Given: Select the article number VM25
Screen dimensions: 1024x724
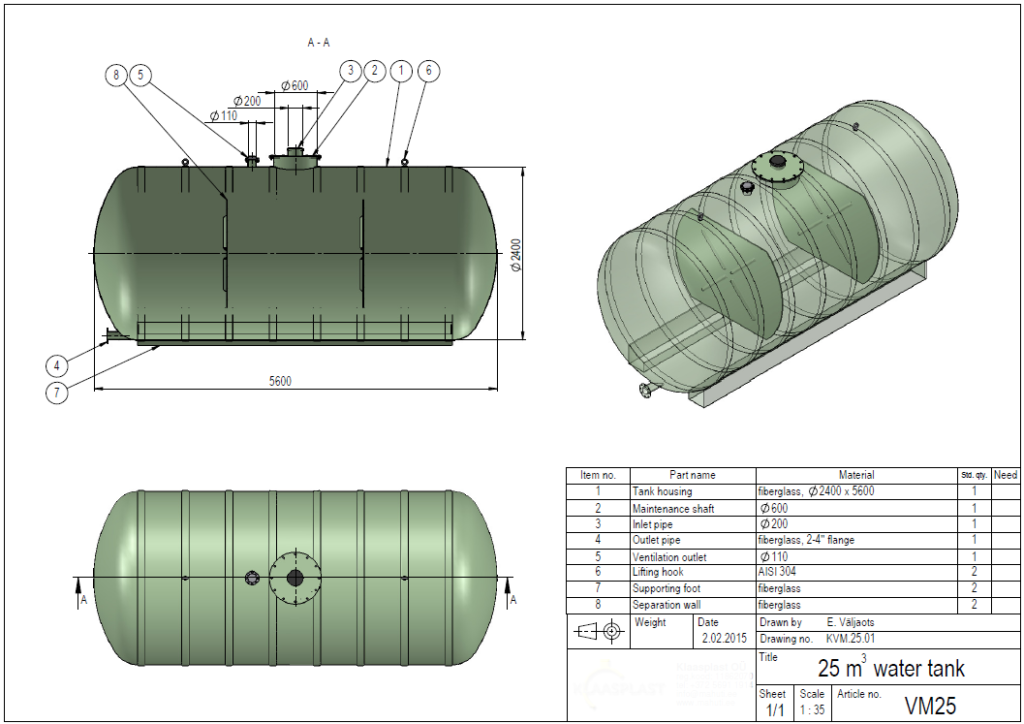Looking at the screenshot, I should [931, 705].
